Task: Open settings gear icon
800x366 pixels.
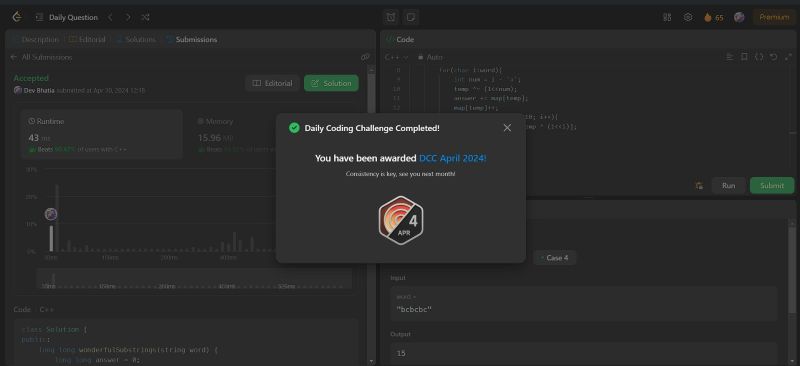Action: (688, 17)
